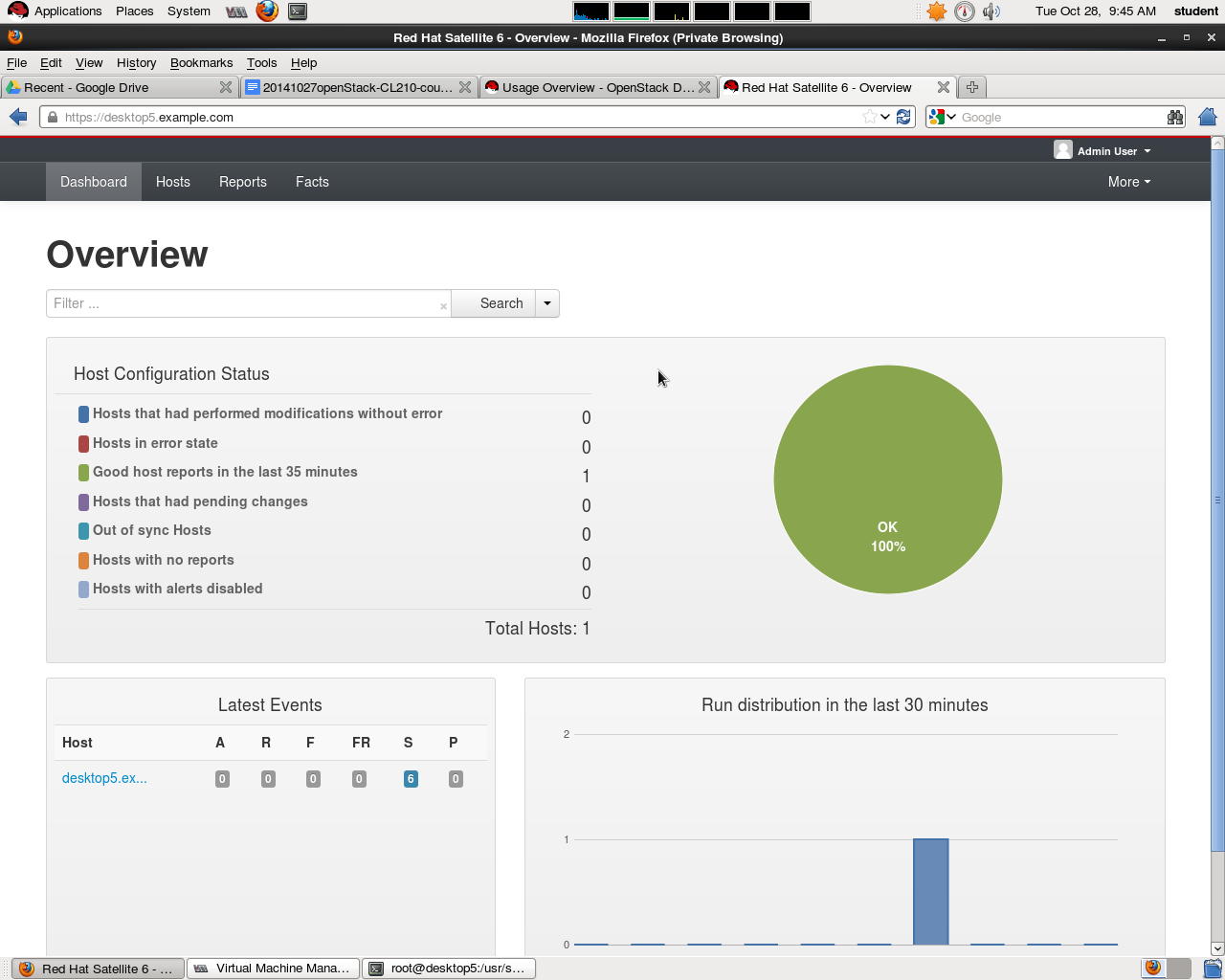Click Hosts in error state link
Viewport: 1225px width, 980px height.
click(x=155, y=443)
